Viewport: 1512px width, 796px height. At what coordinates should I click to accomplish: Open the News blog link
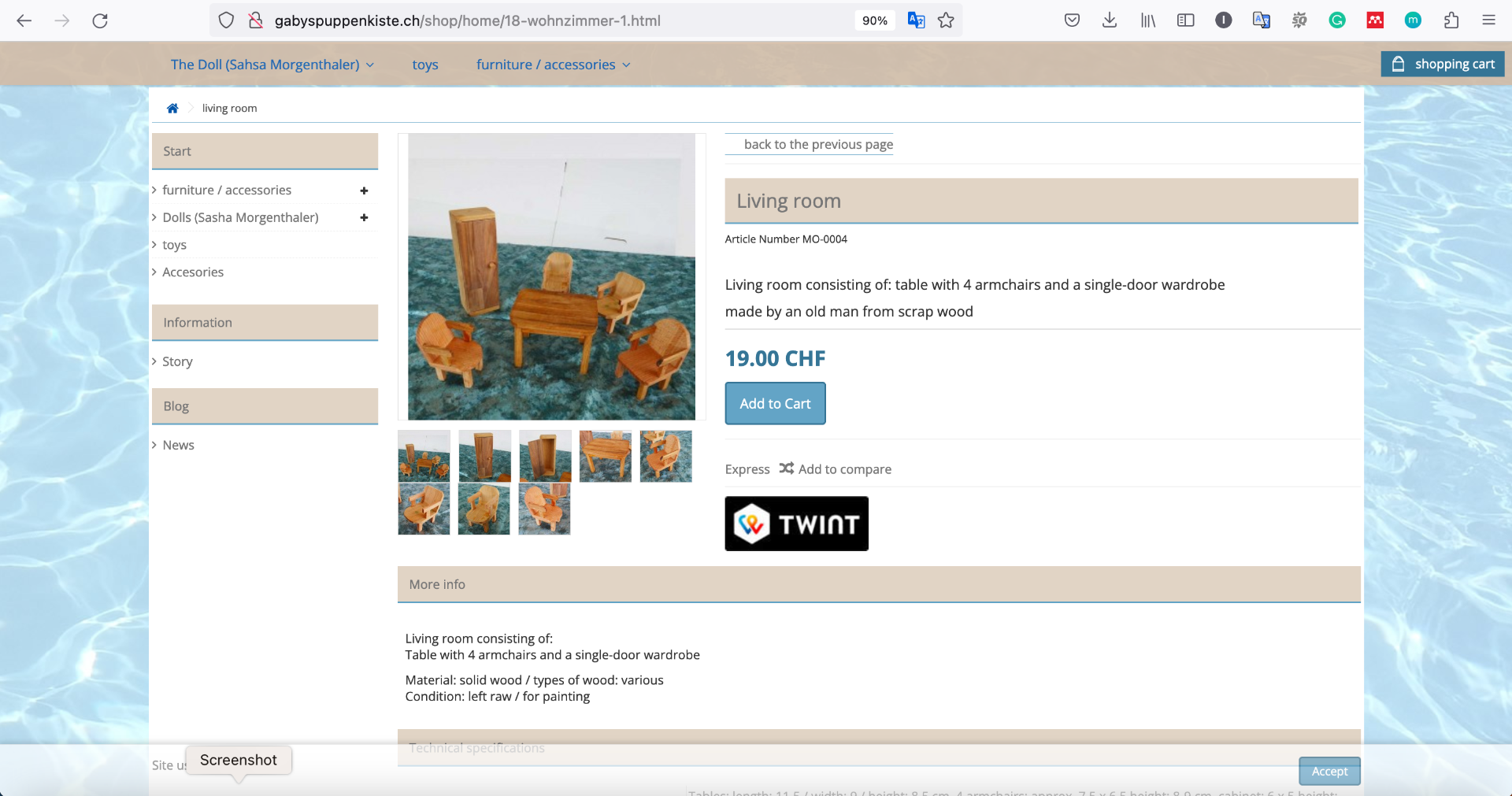pyautogui.click(x=178, y=445)
